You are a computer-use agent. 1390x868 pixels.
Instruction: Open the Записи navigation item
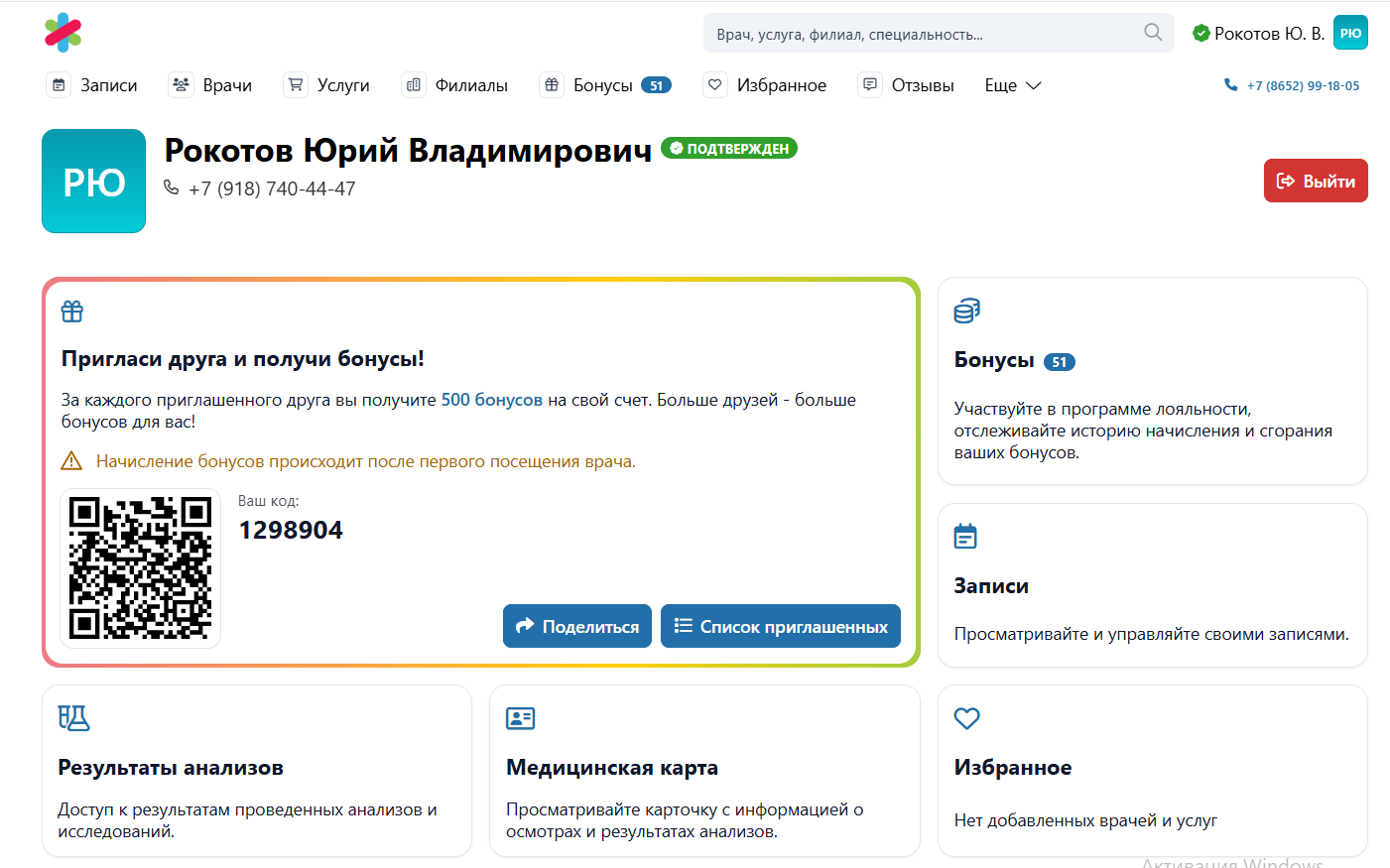tap(93, 85)
